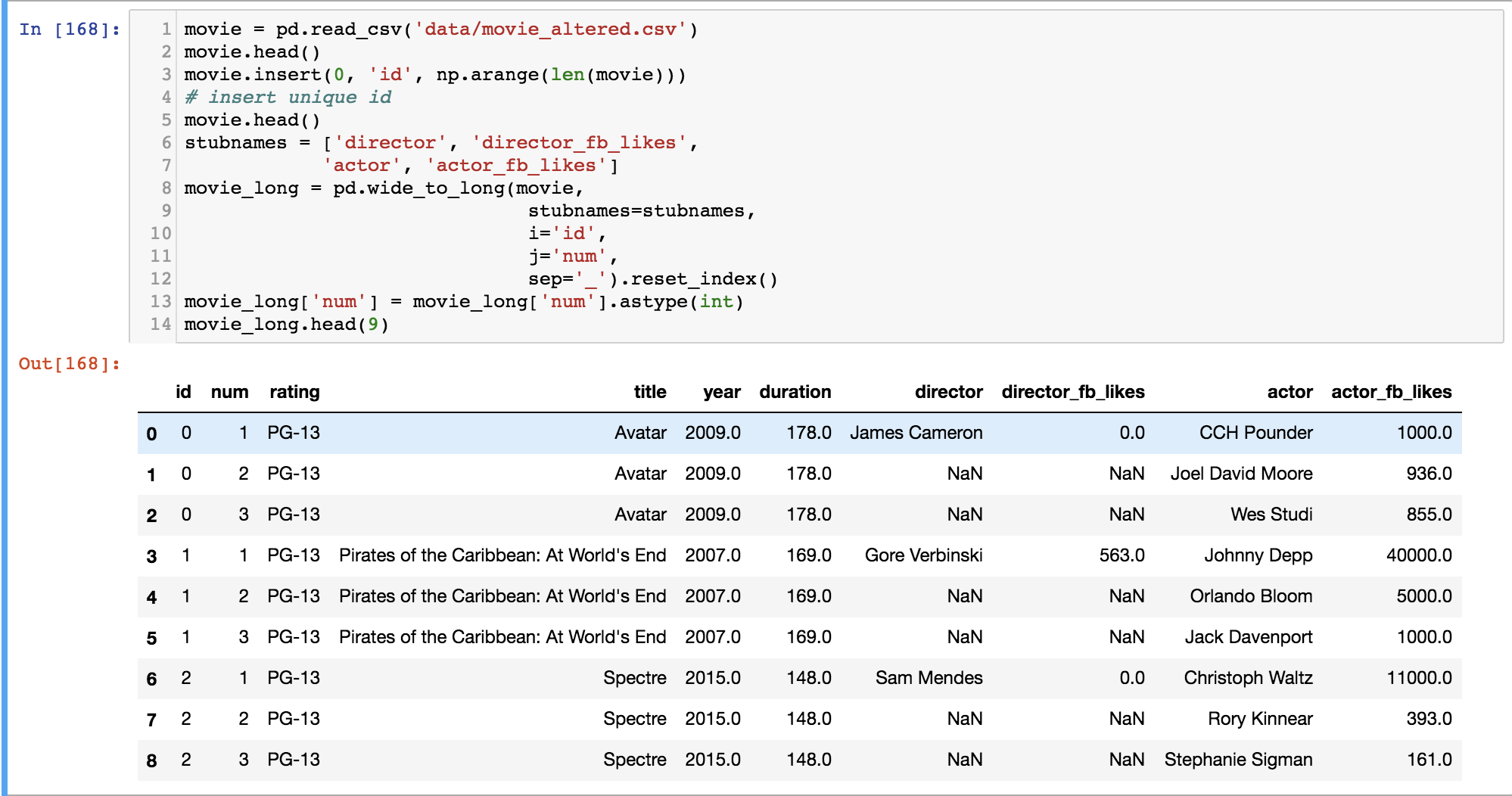Click the 'Sam Mendes' cell
The width and height of the screenshot is (1512, 796).
[929, 678]
